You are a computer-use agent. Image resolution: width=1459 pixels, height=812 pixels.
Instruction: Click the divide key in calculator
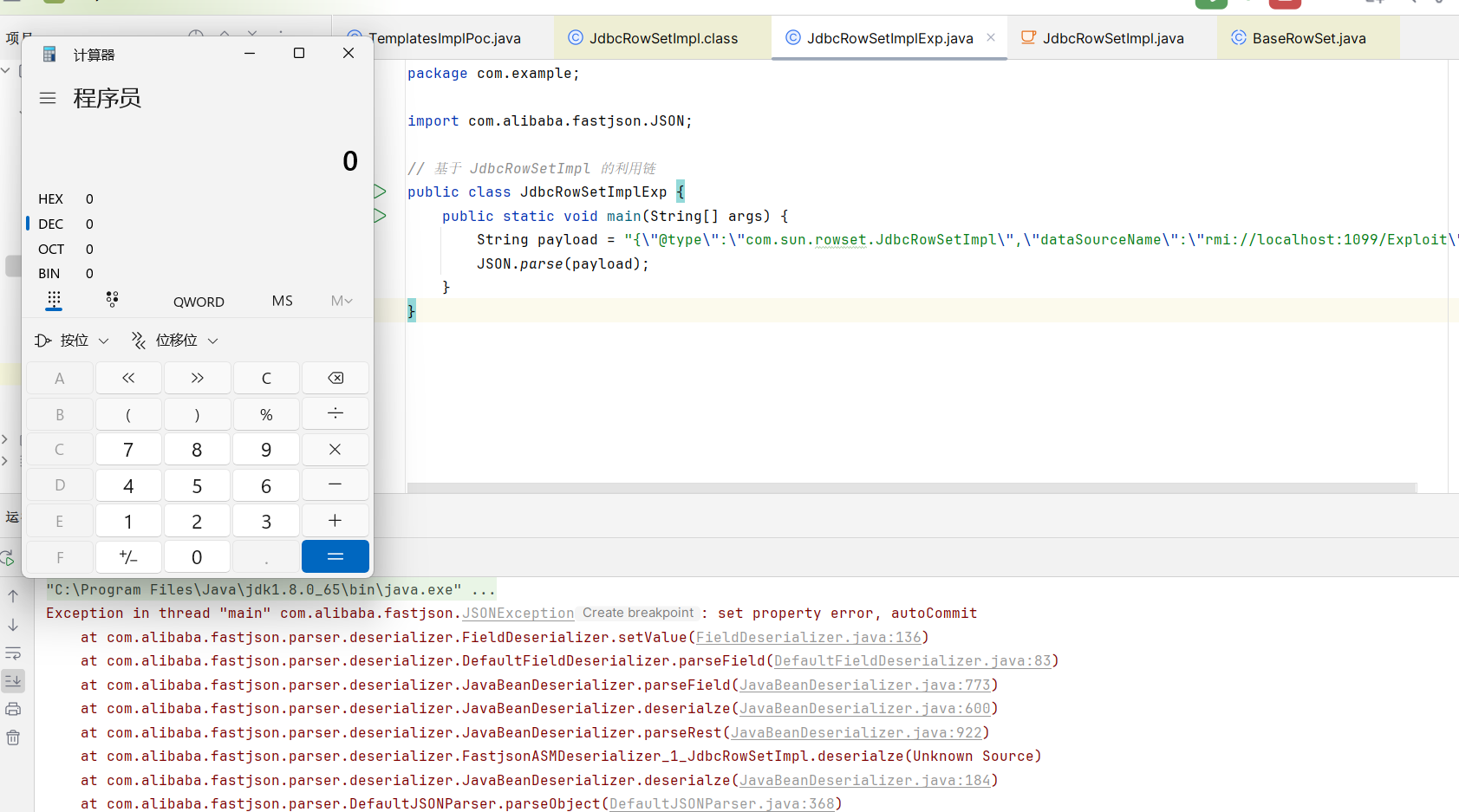[335, 414]
